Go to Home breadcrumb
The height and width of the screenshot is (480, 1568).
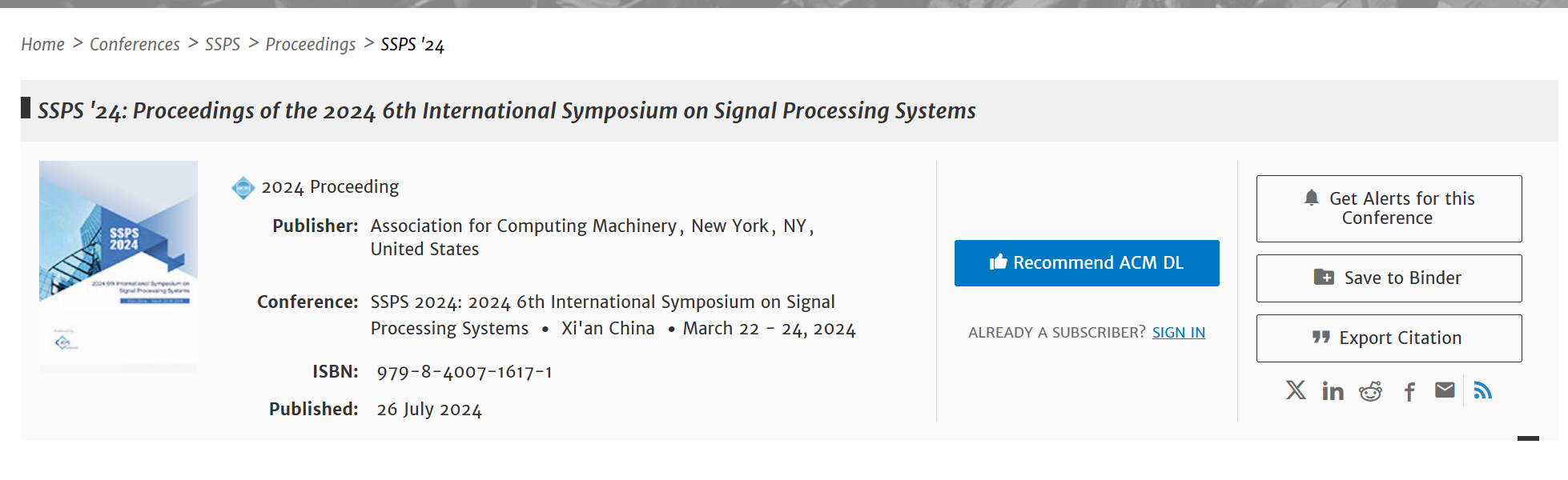point(42,44)
